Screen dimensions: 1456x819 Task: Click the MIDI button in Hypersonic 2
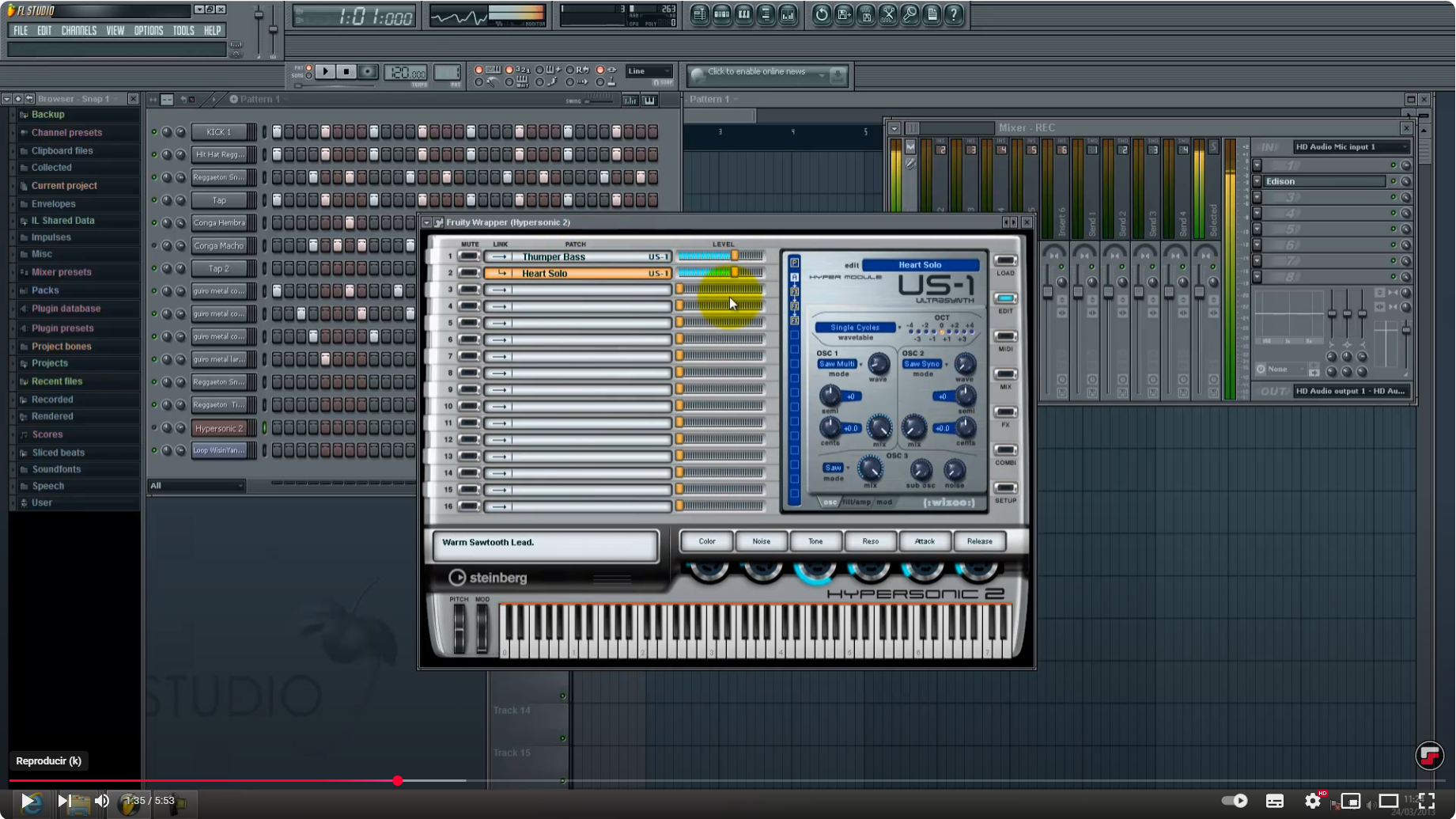pyautogui.click(x=1005, y=337)
